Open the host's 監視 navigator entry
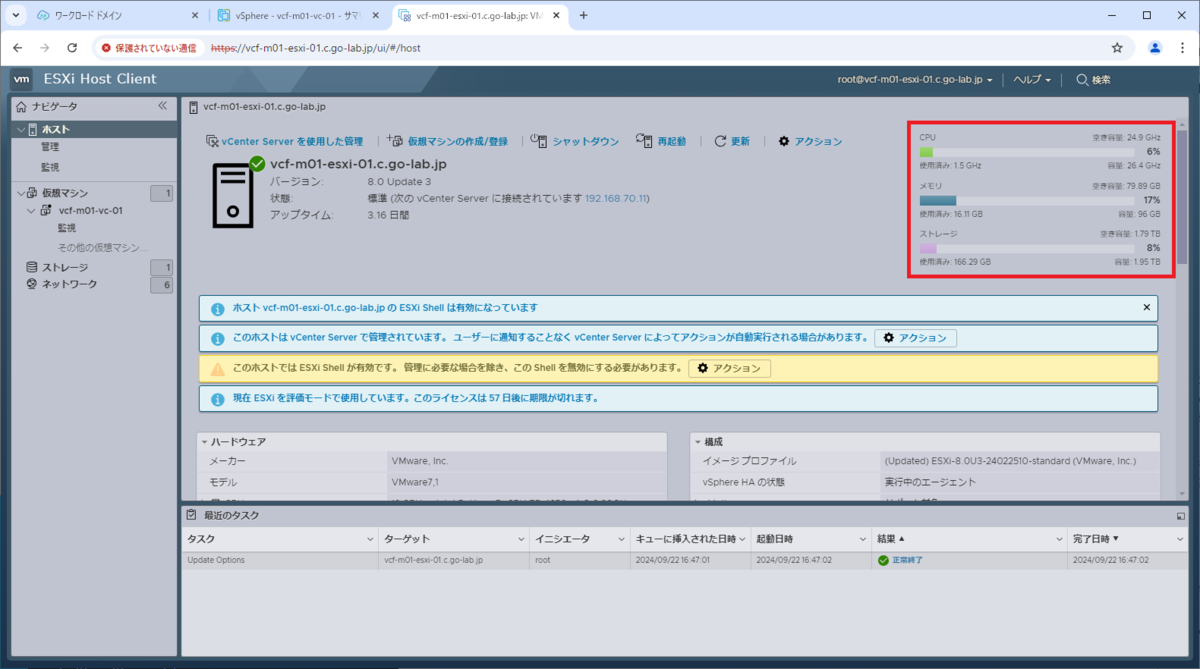 pos(50,167)
